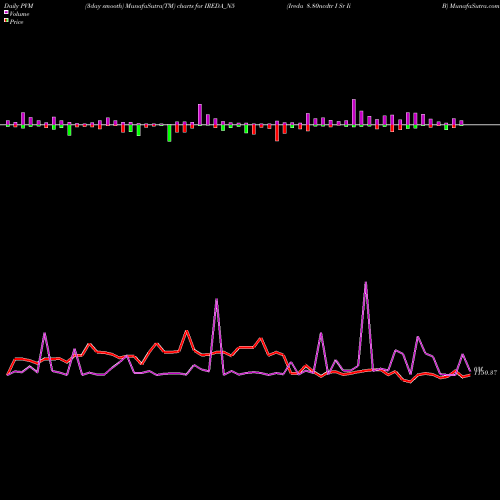This screenshot has height=500, width=500.
Task: Click the tallest magenta volume bar
Action: tap(354, 112)
